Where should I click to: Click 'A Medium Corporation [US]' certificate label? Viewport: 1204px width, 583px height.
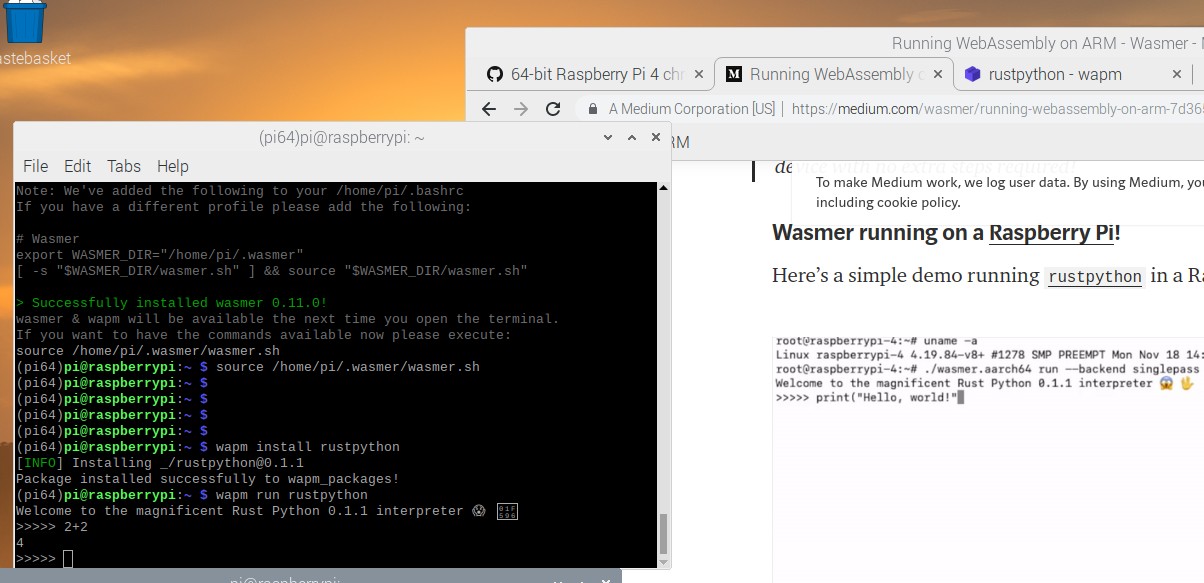[692, 109]
